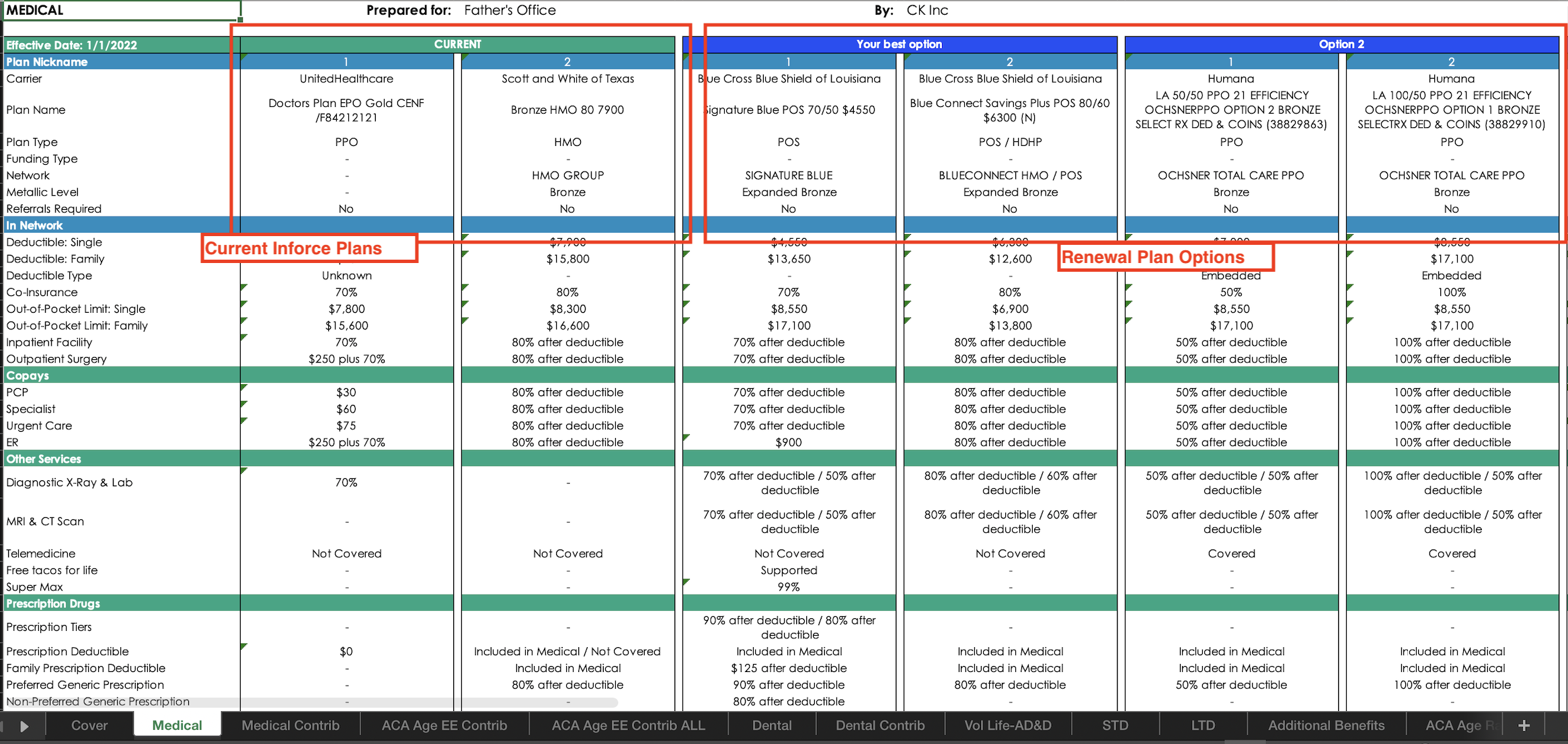Click the Free tacos for life row label
Screen dimensions: 1568x744
52,570
